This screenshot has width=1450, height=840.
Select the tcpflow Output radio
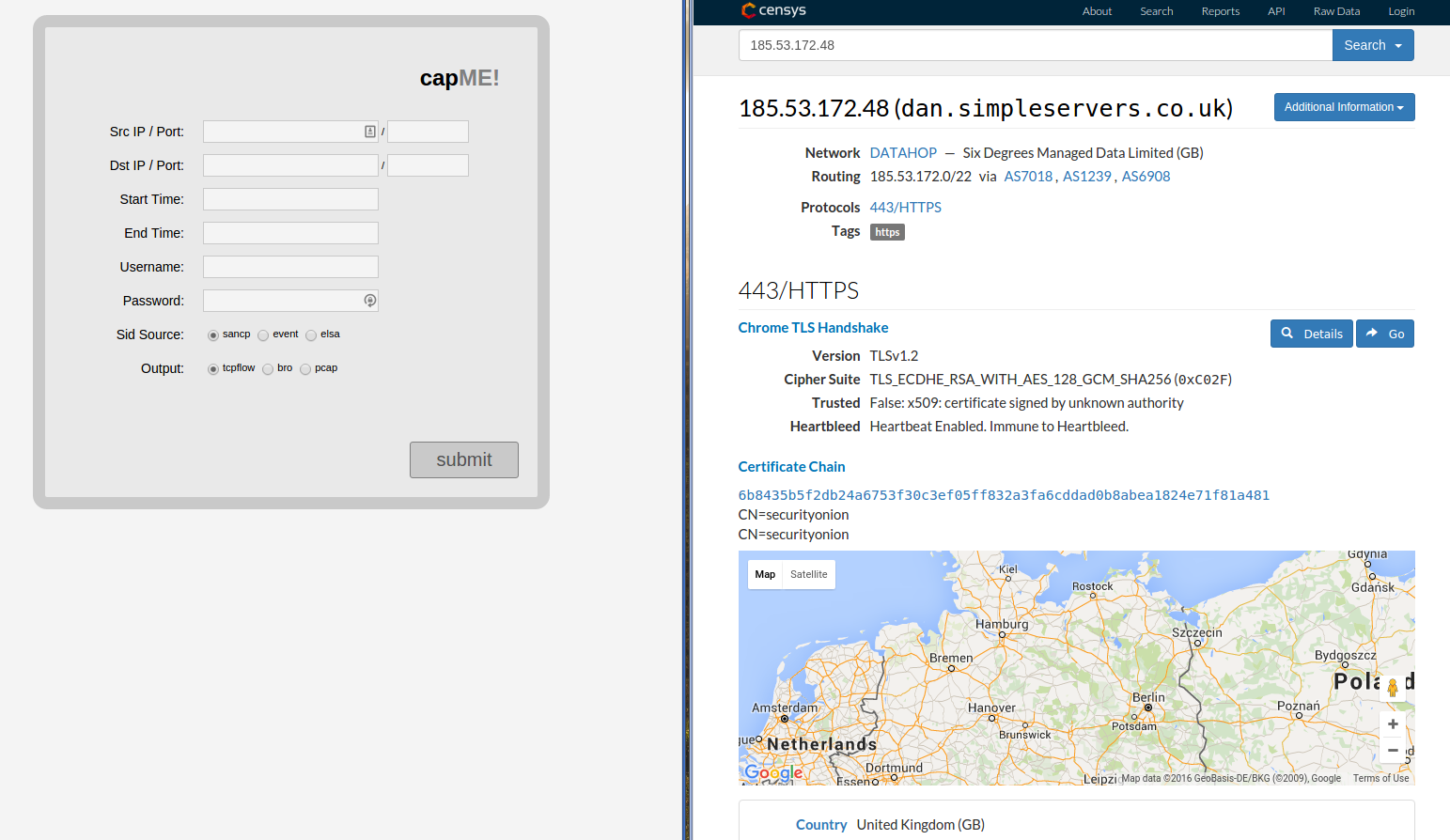(213, 369)
